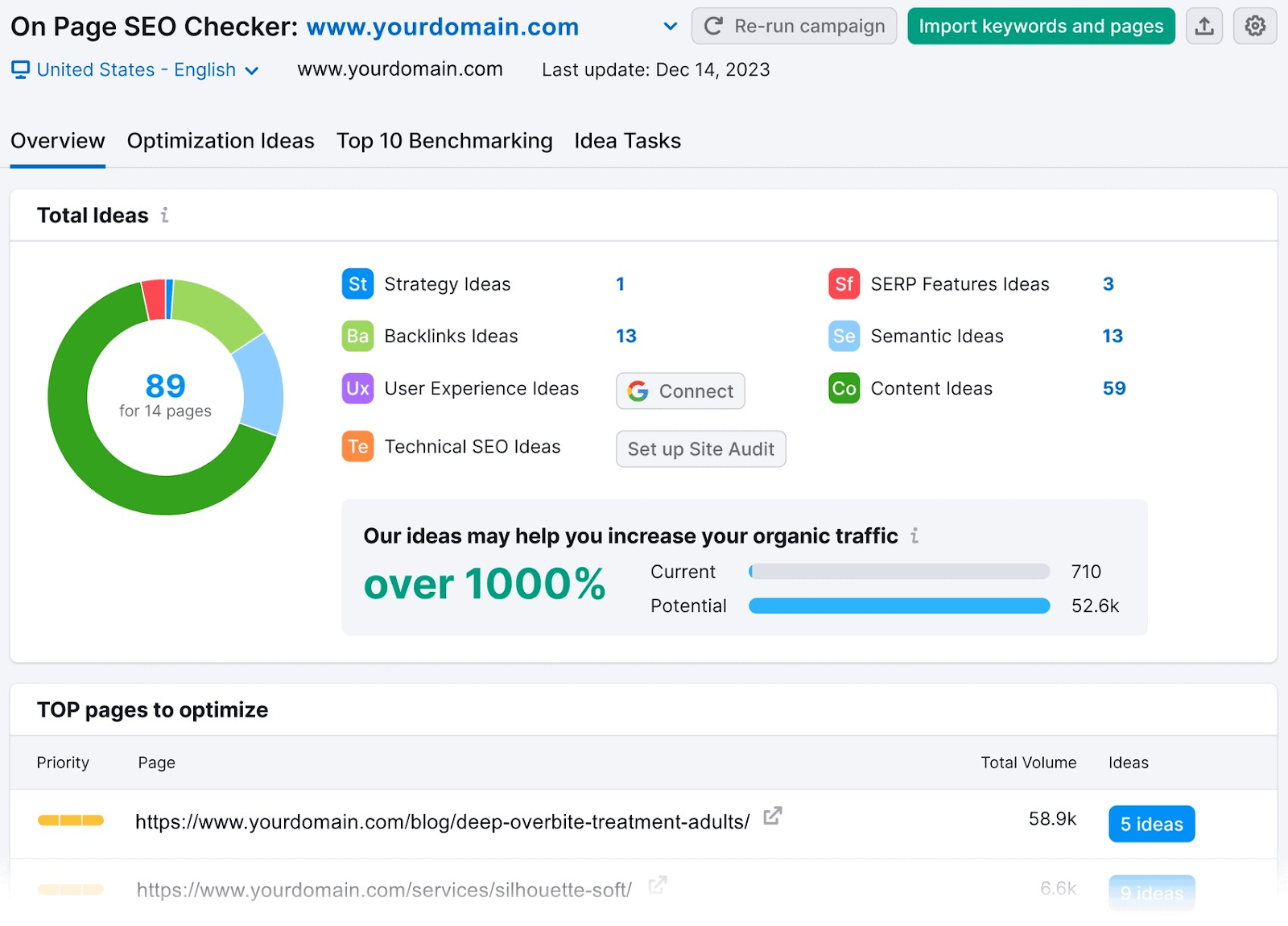Switch to the Optimization Ideas tab
The width and height of the screenshot is (1288, 926).
[221, 141]
